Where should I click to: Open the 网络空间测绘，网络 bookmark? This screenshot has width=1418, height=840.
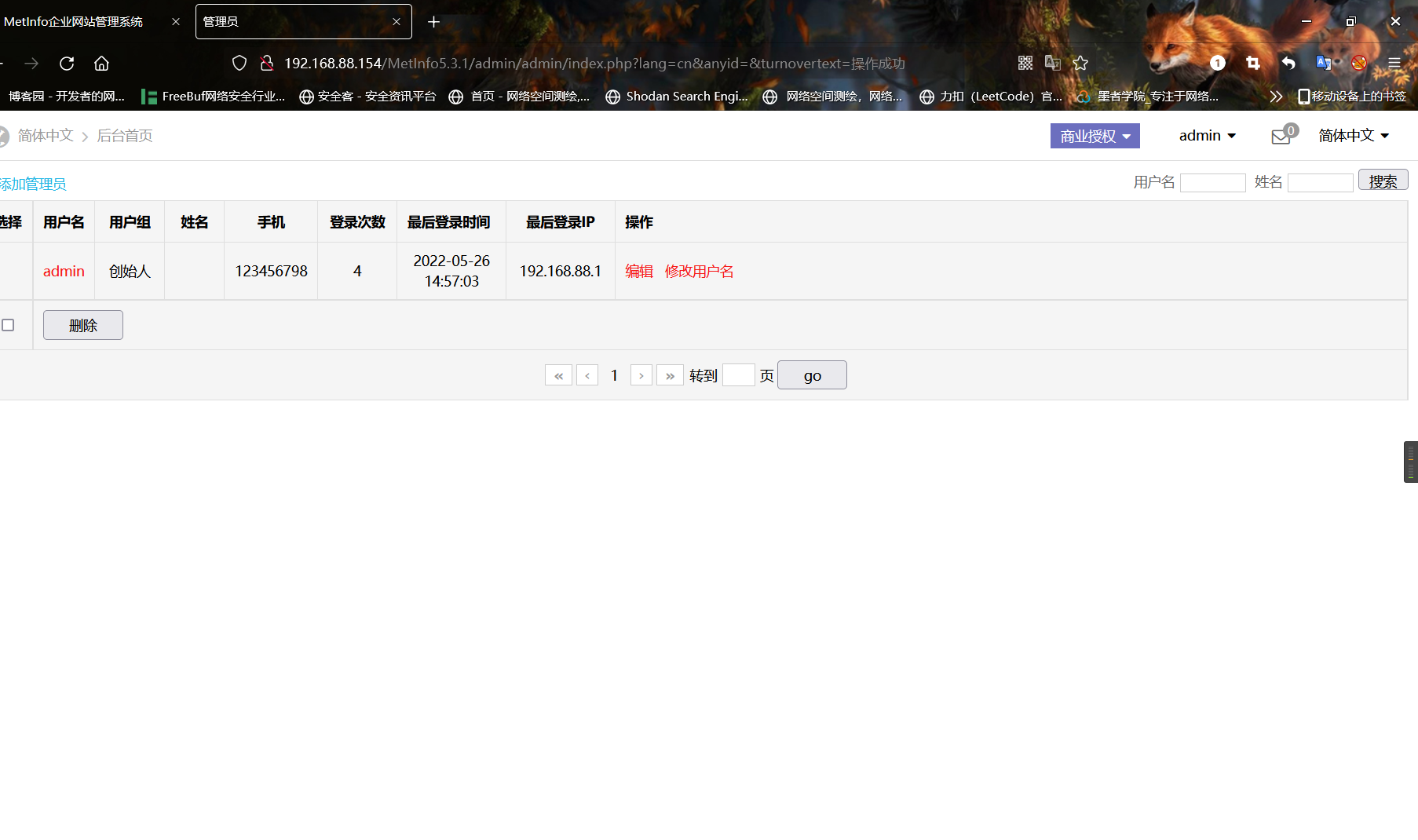click(x=833, y=97)
